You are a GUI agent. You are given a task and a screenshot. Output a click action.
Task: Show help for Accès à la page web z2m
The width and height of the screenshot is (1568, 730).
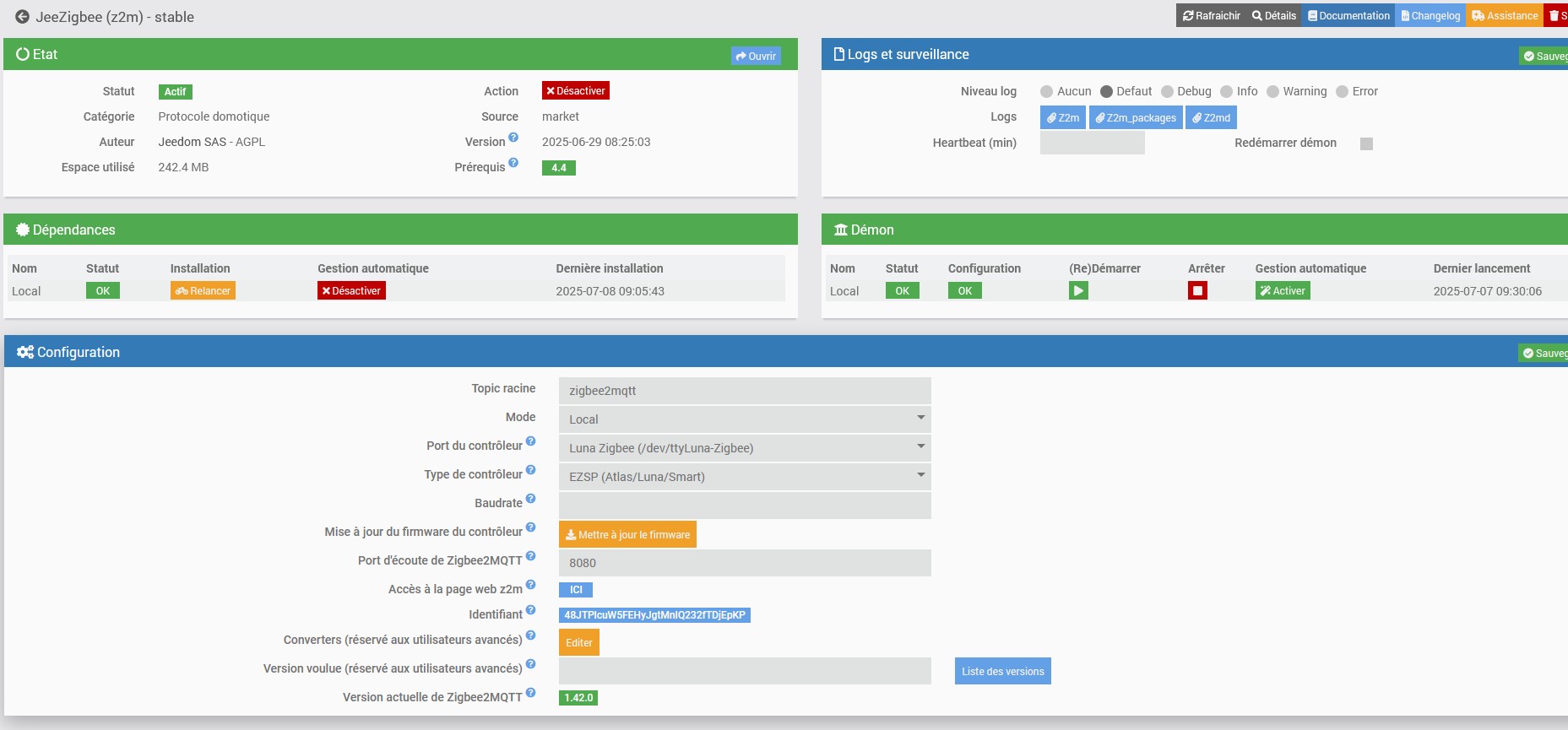click(x=531, y=585)
